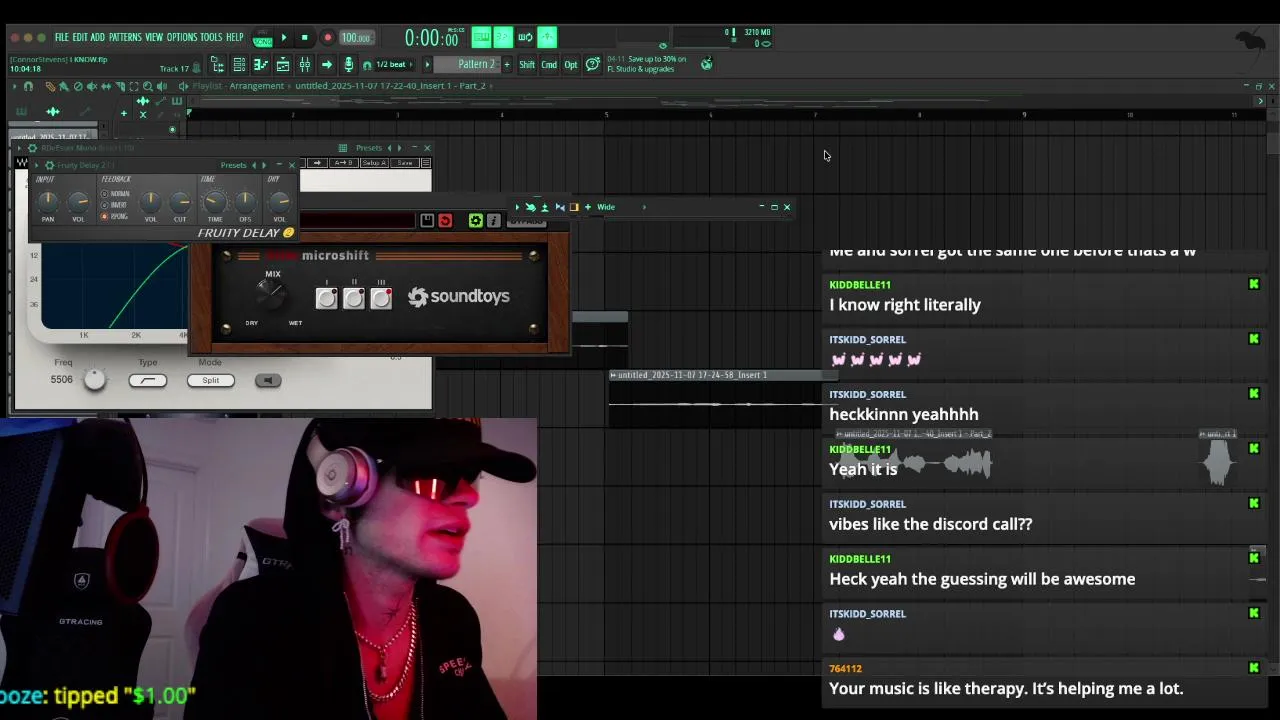Viewport: 1280px width, 720px height.
Task: Select the playlist Mute tool
Action: pyautogui.click(x=91, y=86)
